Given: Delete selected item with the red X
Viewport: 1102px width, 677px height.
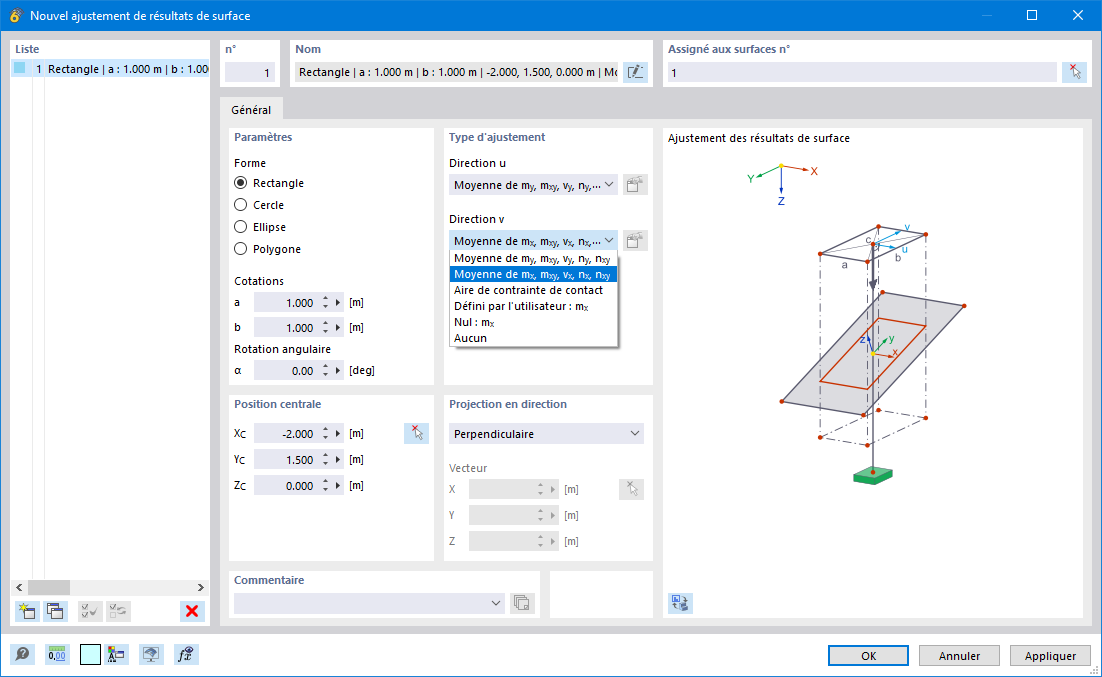Looking at the screenshot, I should (x=192, y=611).
